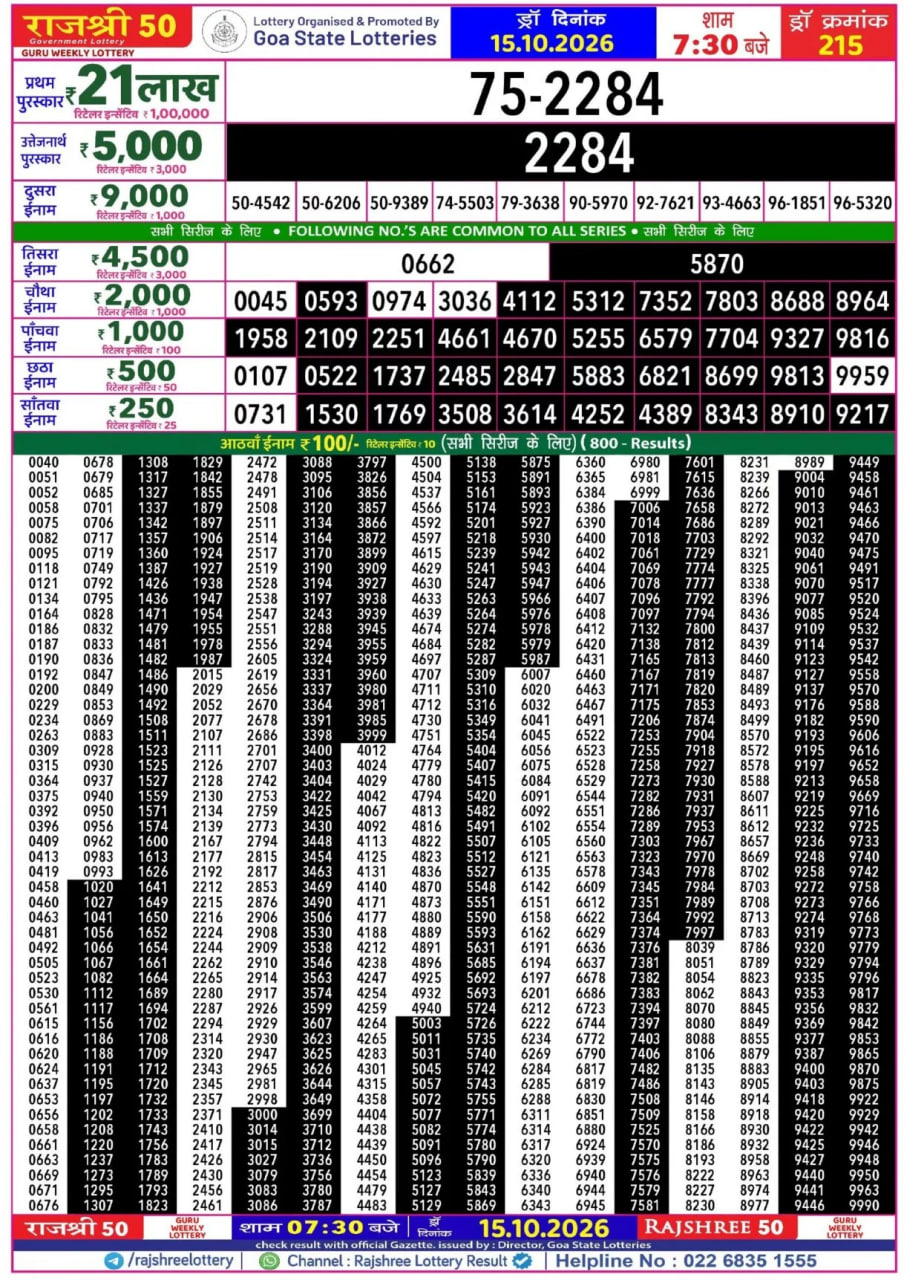Select first prize number 75-2284
This screenshot has height=1280, width=904.
pyautogui.click(x=566, y=95)
